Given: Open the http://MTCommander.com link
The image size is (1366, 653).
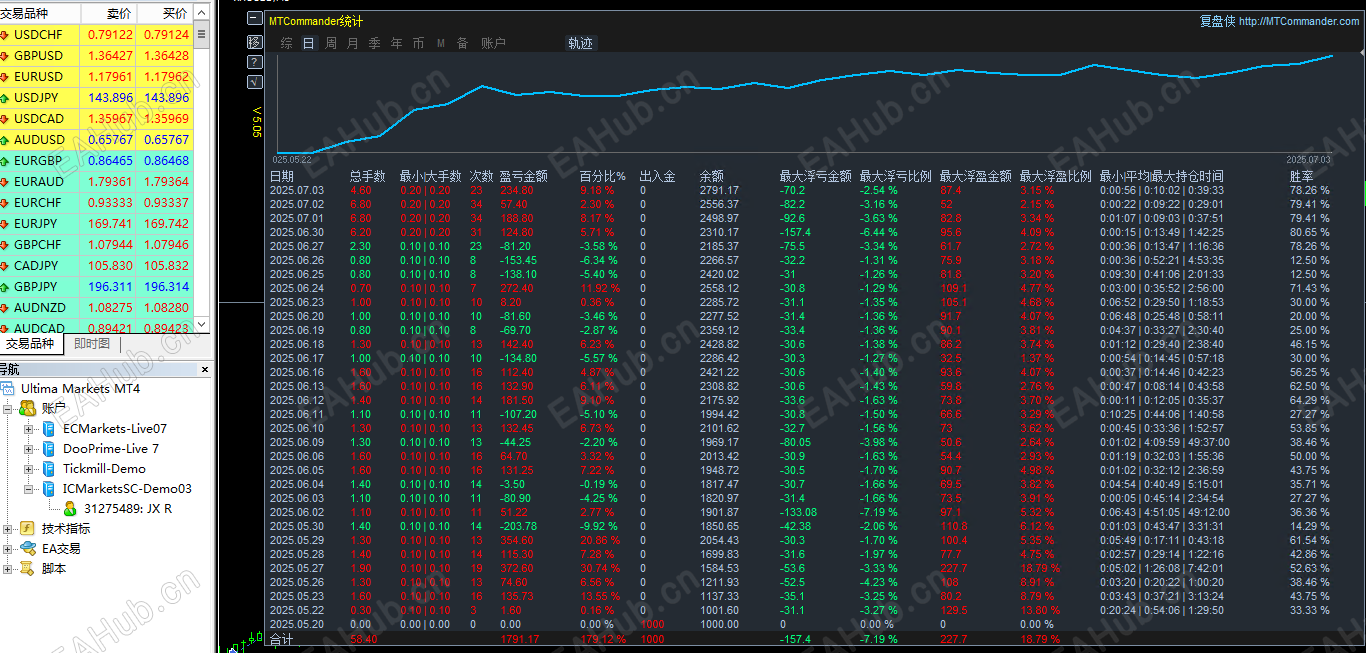Looking at the screenshot, I should pyautogui.click(x=1299, y=21).
